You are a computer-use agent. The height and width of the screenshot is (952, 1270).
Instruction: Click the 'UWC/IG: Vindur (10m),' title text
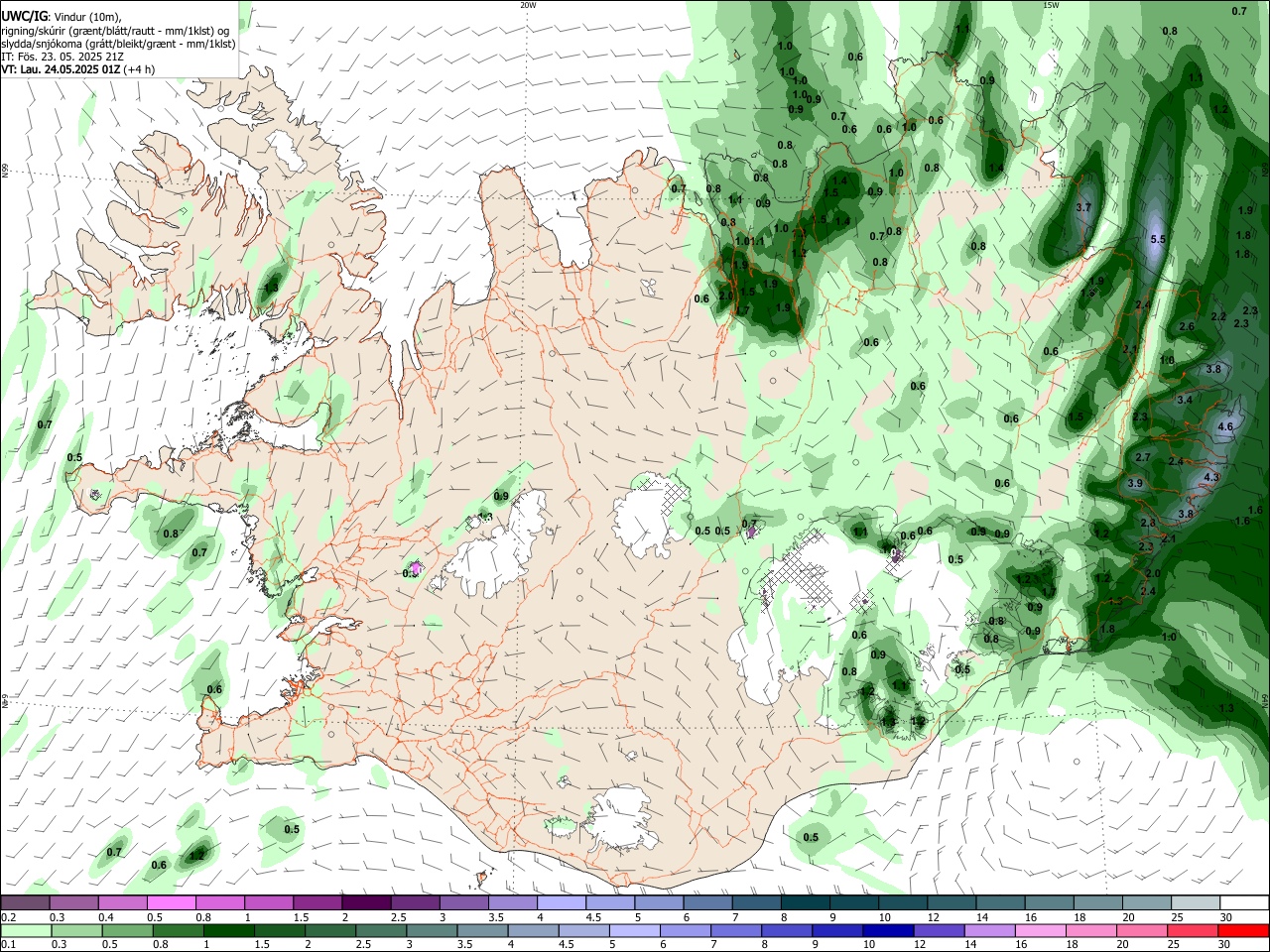[x=62, y=17]
